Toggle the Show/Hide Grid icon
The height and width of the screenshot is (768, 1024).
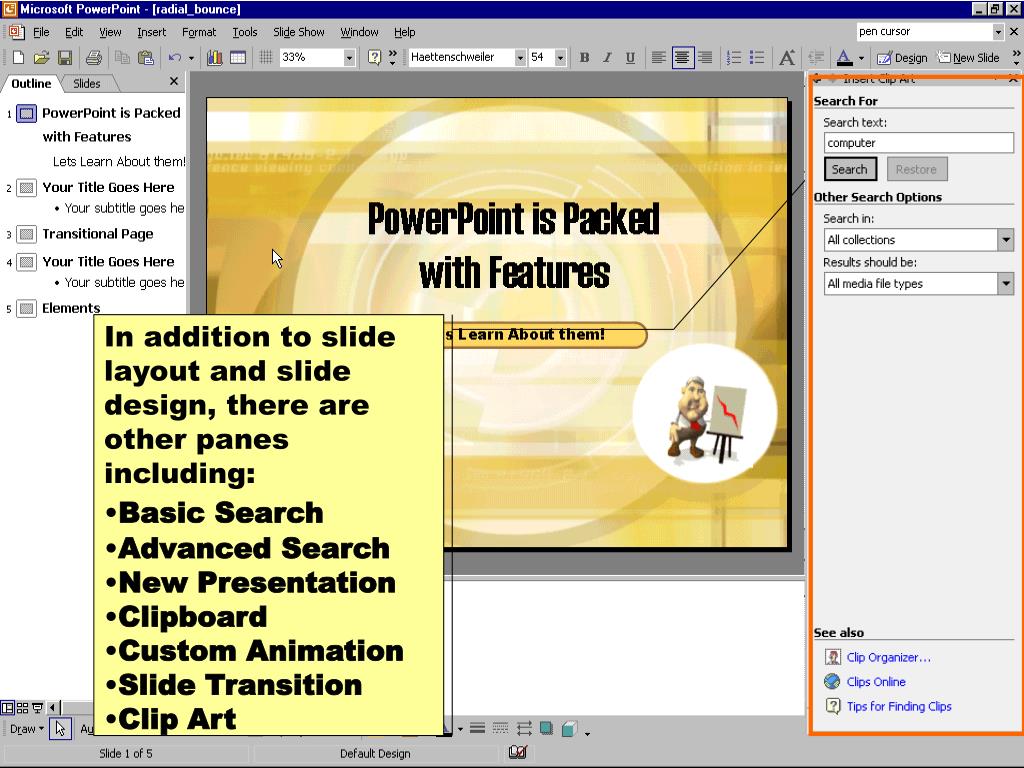point(265,57)
